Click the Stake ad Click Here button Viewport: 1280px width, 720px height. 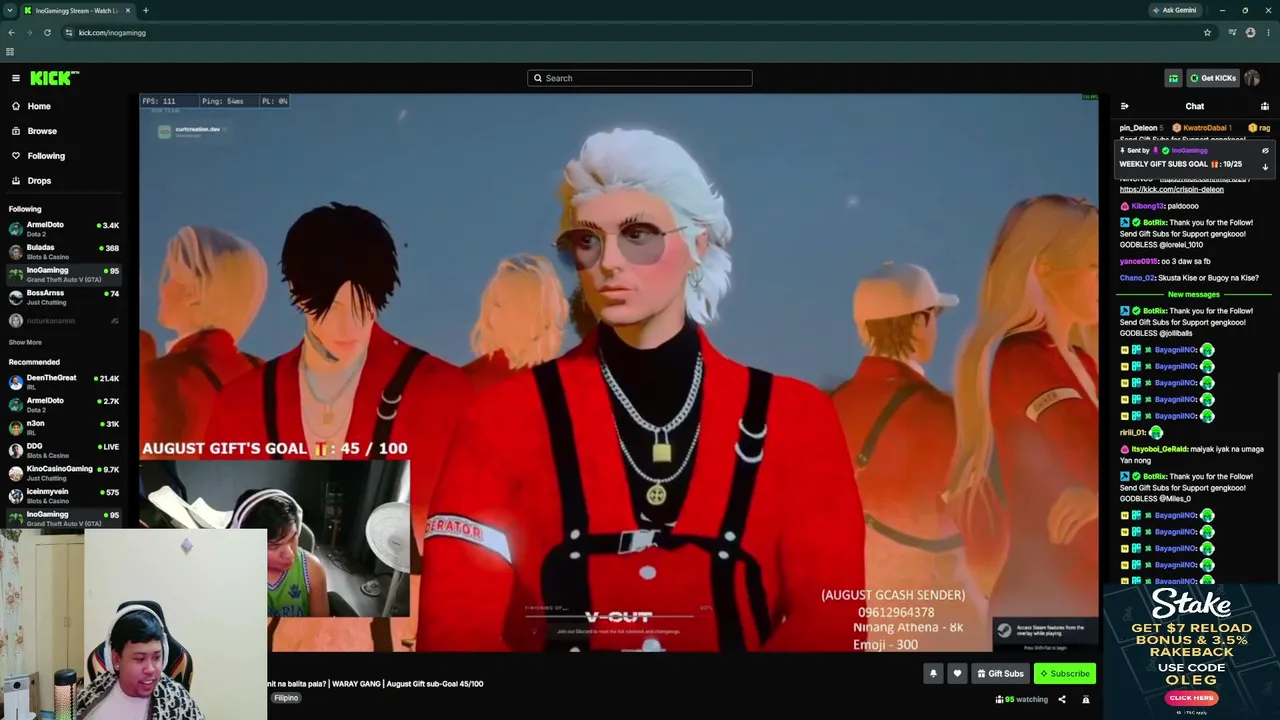click(x=1191, y=698)
